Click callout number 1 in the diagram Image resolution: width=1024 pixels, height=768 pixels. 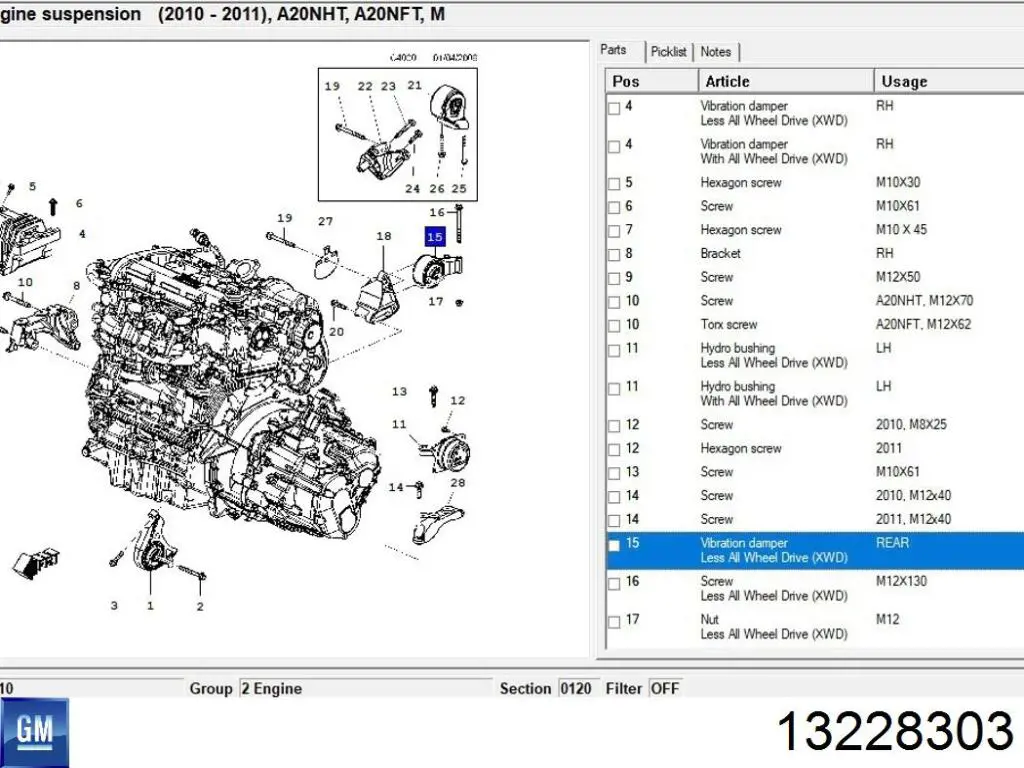(x=150, y=605)
